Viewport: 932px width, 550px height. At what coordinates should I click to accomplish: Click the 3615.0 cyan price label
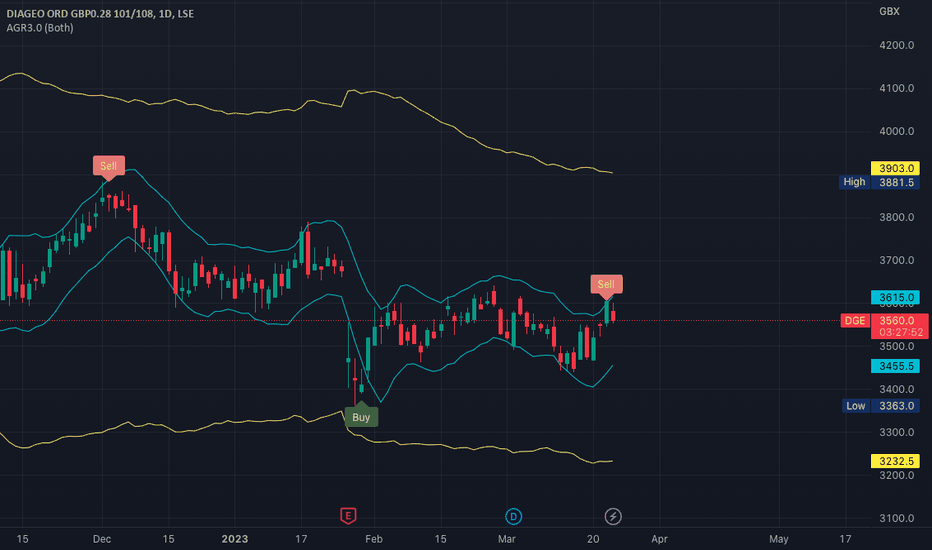pyautogui.click(x=895, y=297)
